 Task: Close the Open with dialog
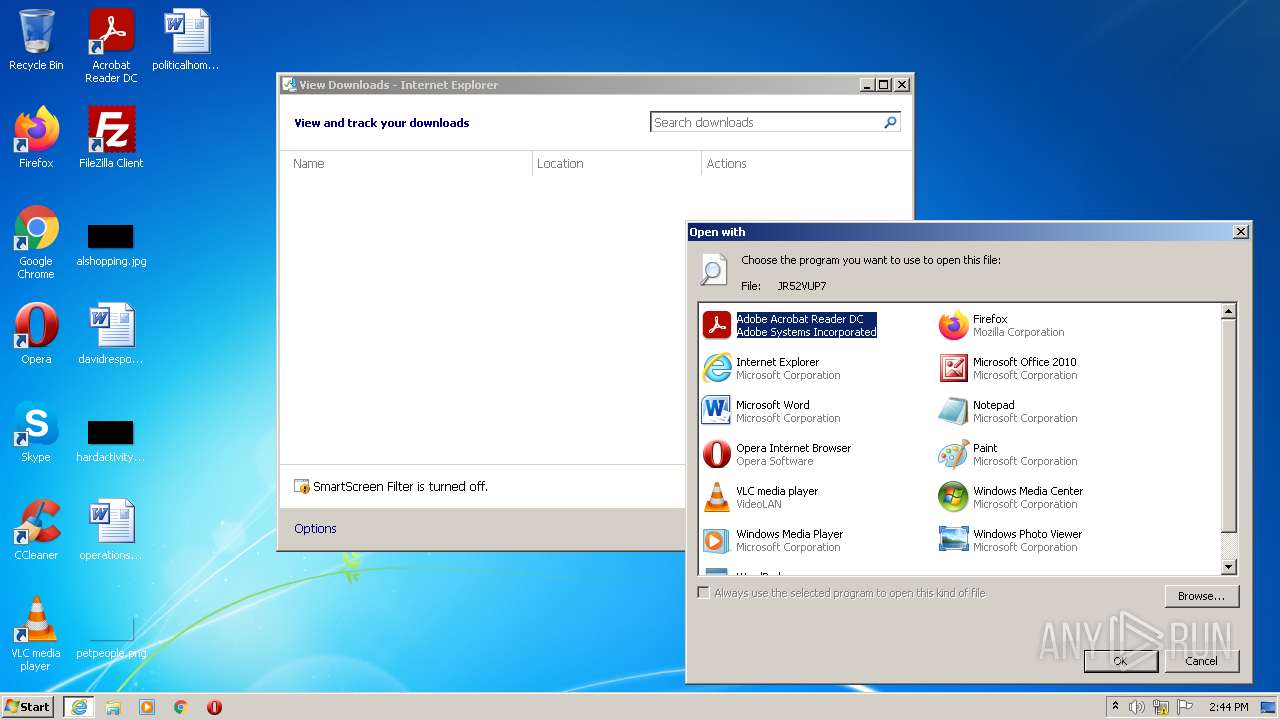1241,231
